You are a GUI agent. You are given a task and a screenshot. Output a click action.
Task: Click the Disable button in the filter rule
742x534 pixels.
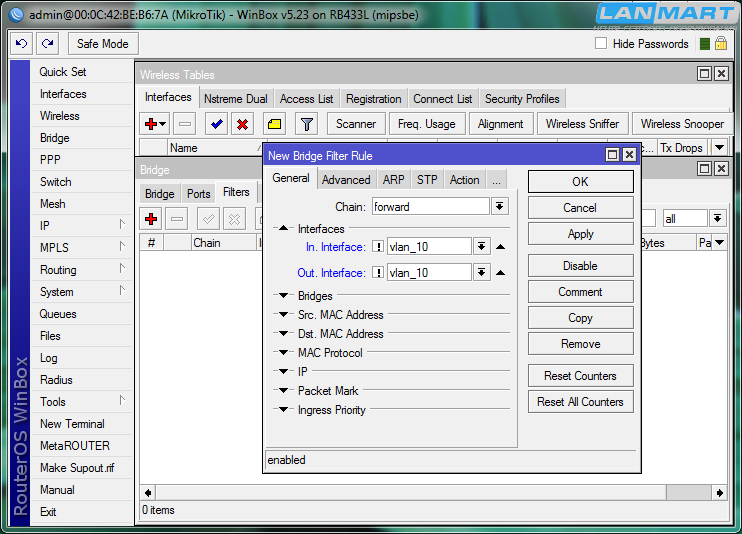point(581,266)
